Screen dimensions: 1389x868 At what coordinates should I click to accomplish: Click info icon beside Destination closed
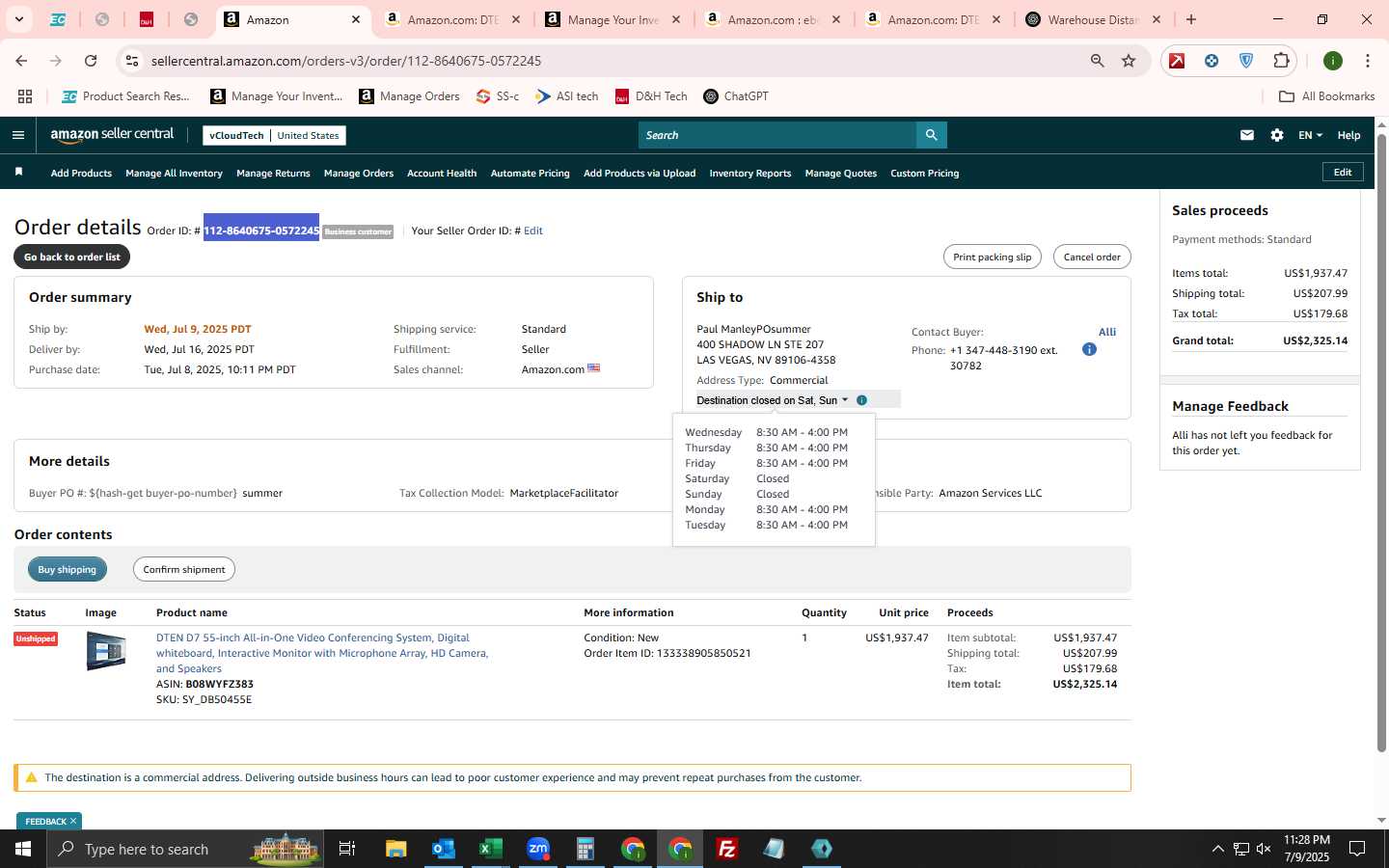pyautogui.click(x=861, y=400)
